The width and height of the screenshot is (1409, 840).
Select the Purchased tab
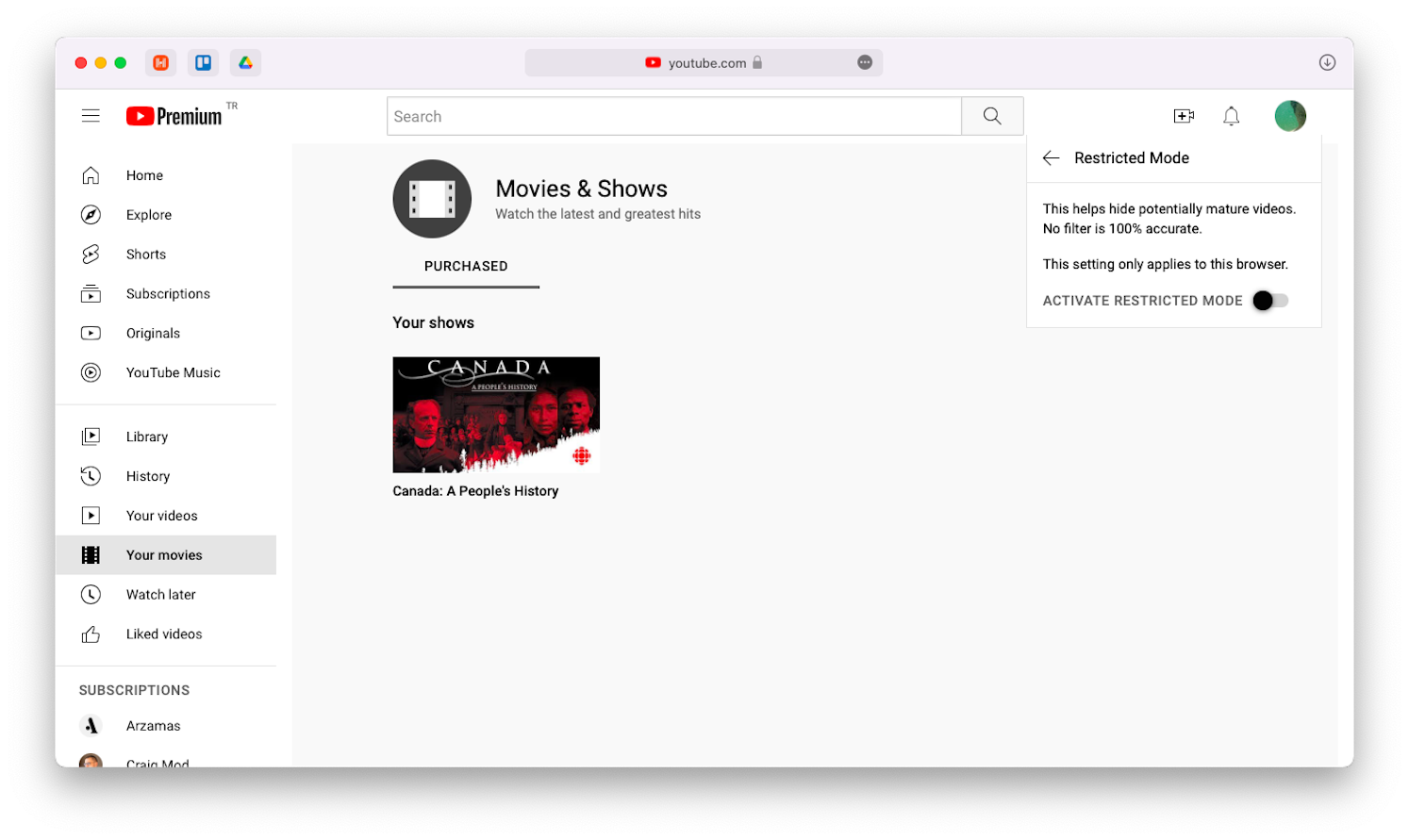(466, 267)
